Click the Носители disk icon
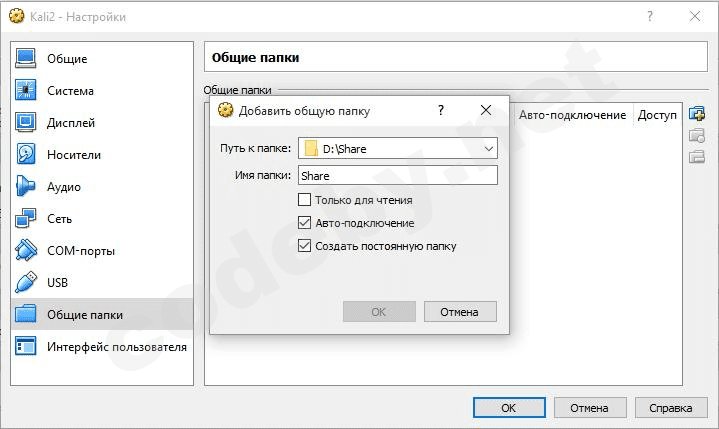The height and width of the screenshot is (429, 719). (x=25, y=154)
